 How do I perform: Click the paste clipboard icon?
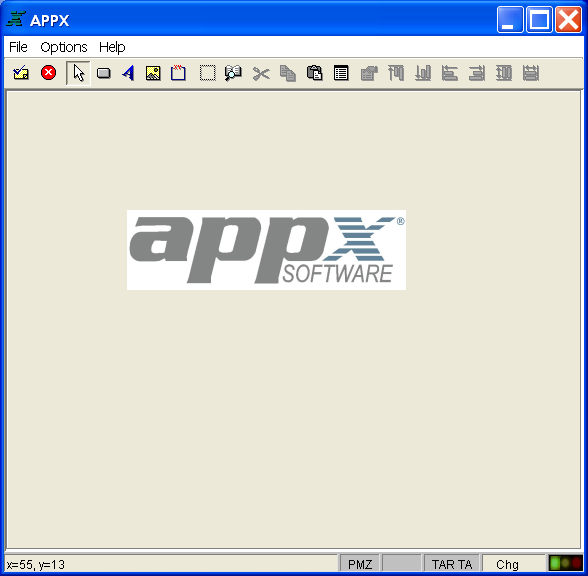tap(315, 73)
